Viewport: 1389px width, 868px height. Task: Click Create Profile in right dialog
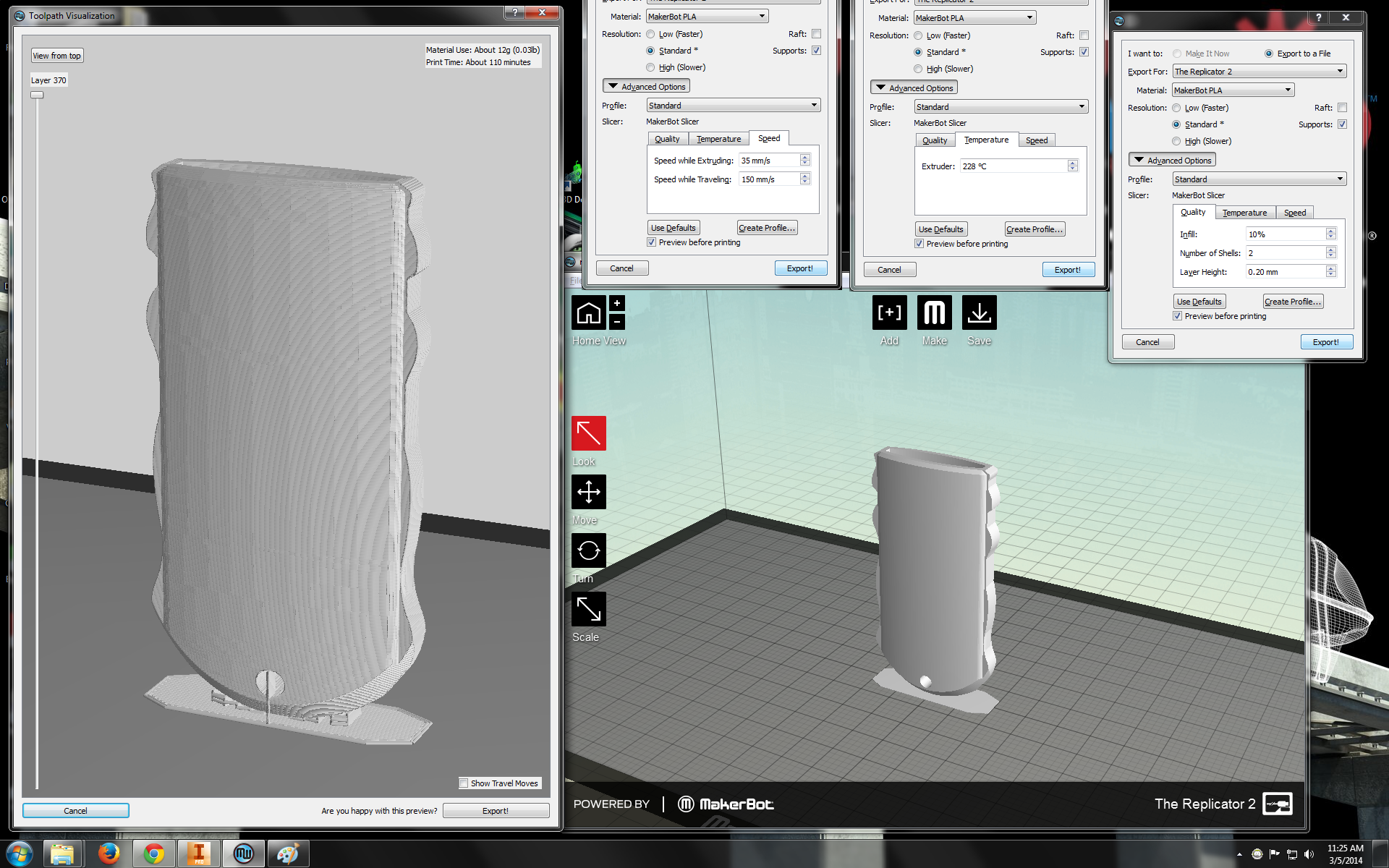point(1293,302)
